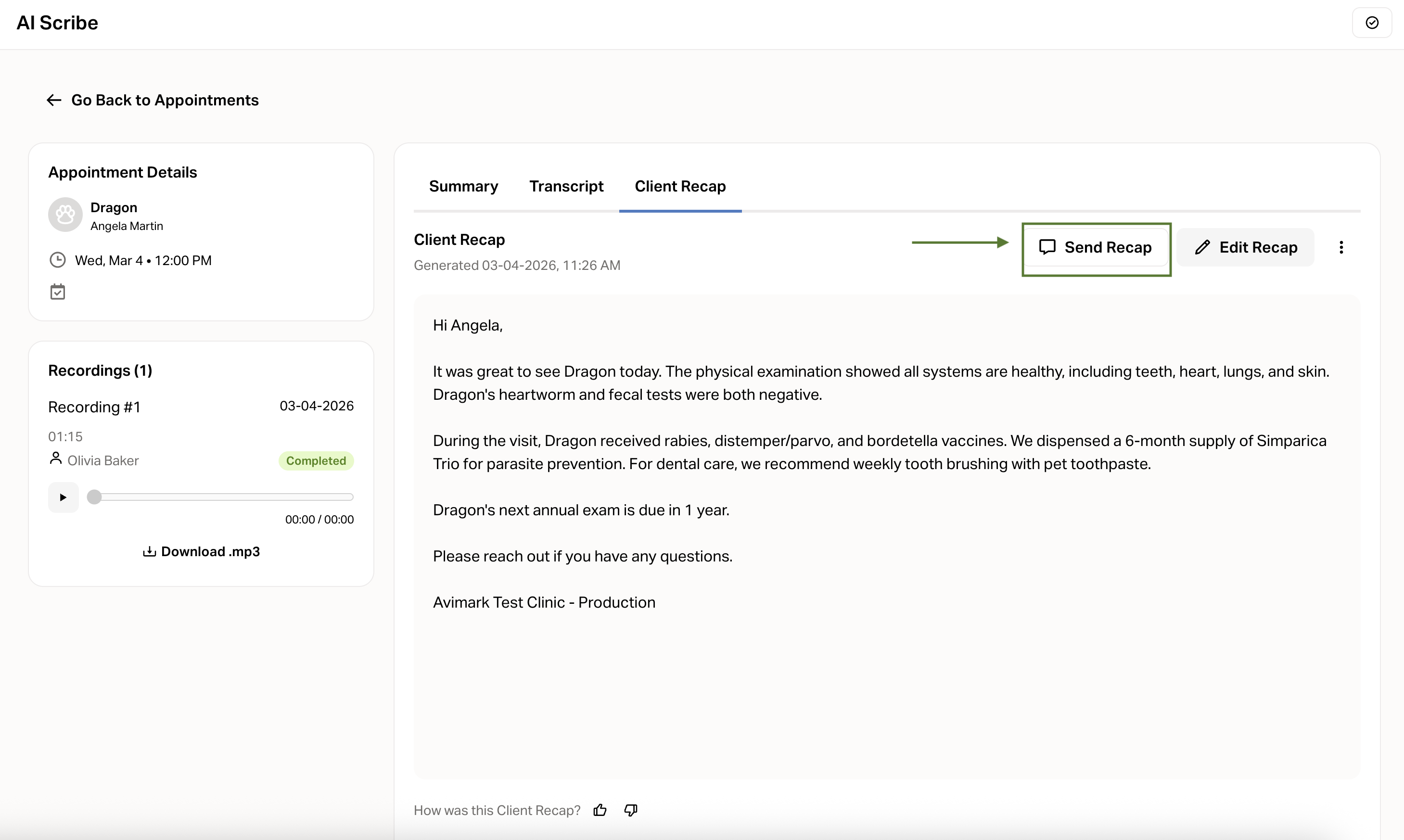The height and width of the screenshot is (840, 1404).
Task: Switch to the Transcript tab
Action: click(x=566, y=186)
